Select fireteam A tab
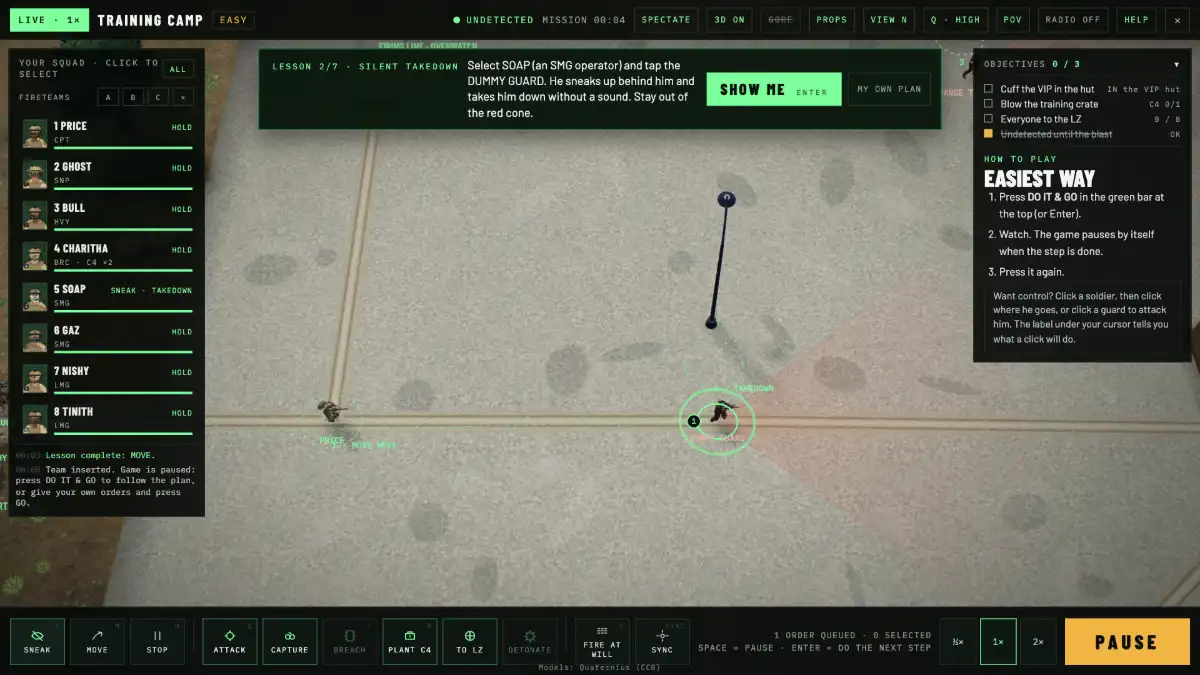 pyautogui.click(x=109, y=97)
